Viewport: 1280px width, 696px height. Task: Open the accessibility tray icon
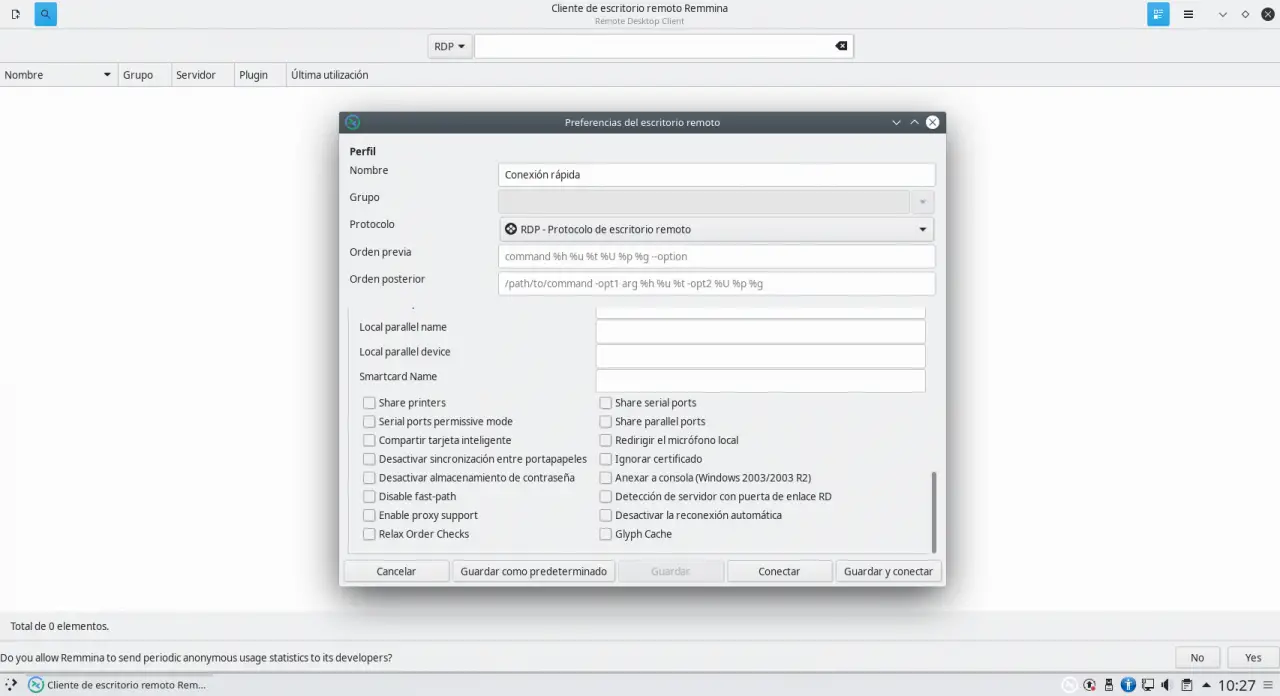coord(1128,685)
